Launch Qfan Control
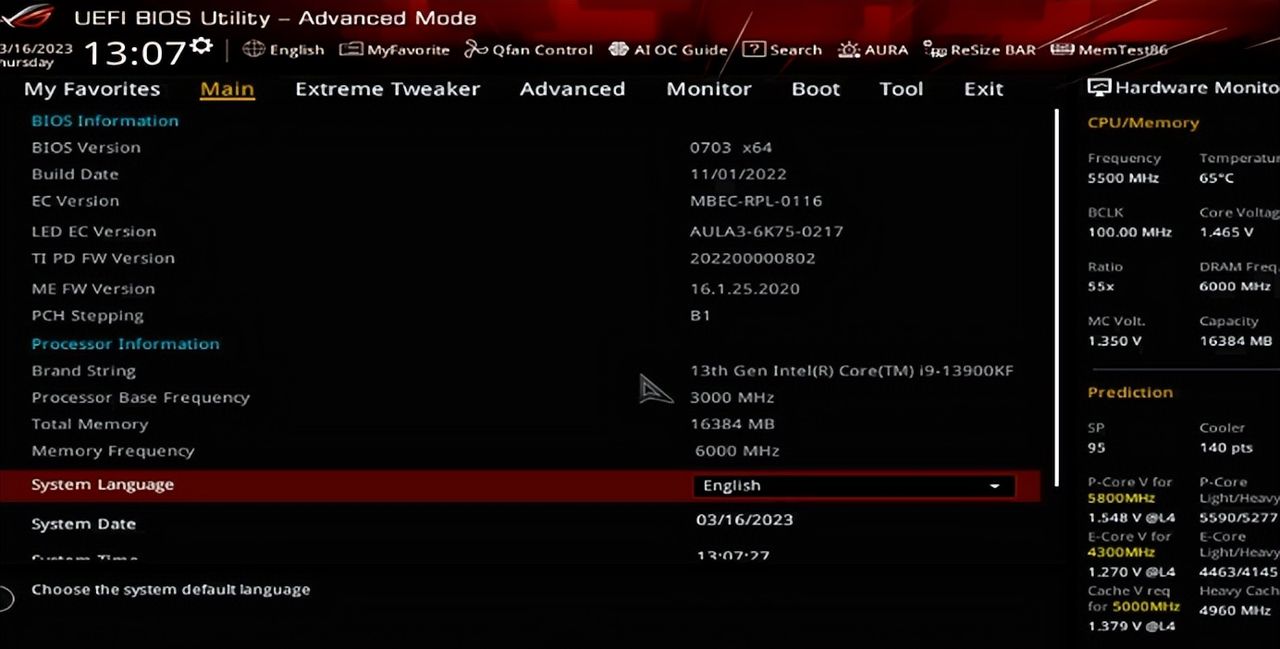The width and height of the screenshot is (1280, 649). pos(529,50)
